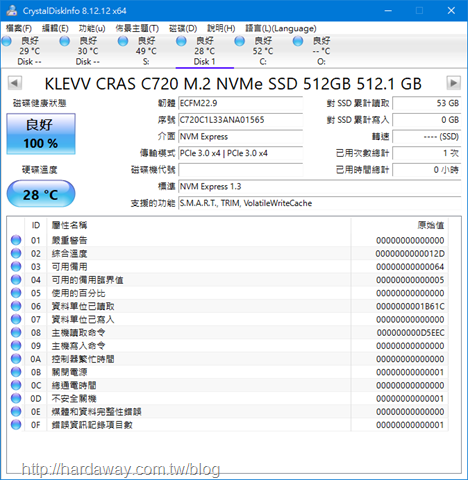Click the status icon of attribute 08
The width and height of the screenshot is (468, 480).
(16, 332)
